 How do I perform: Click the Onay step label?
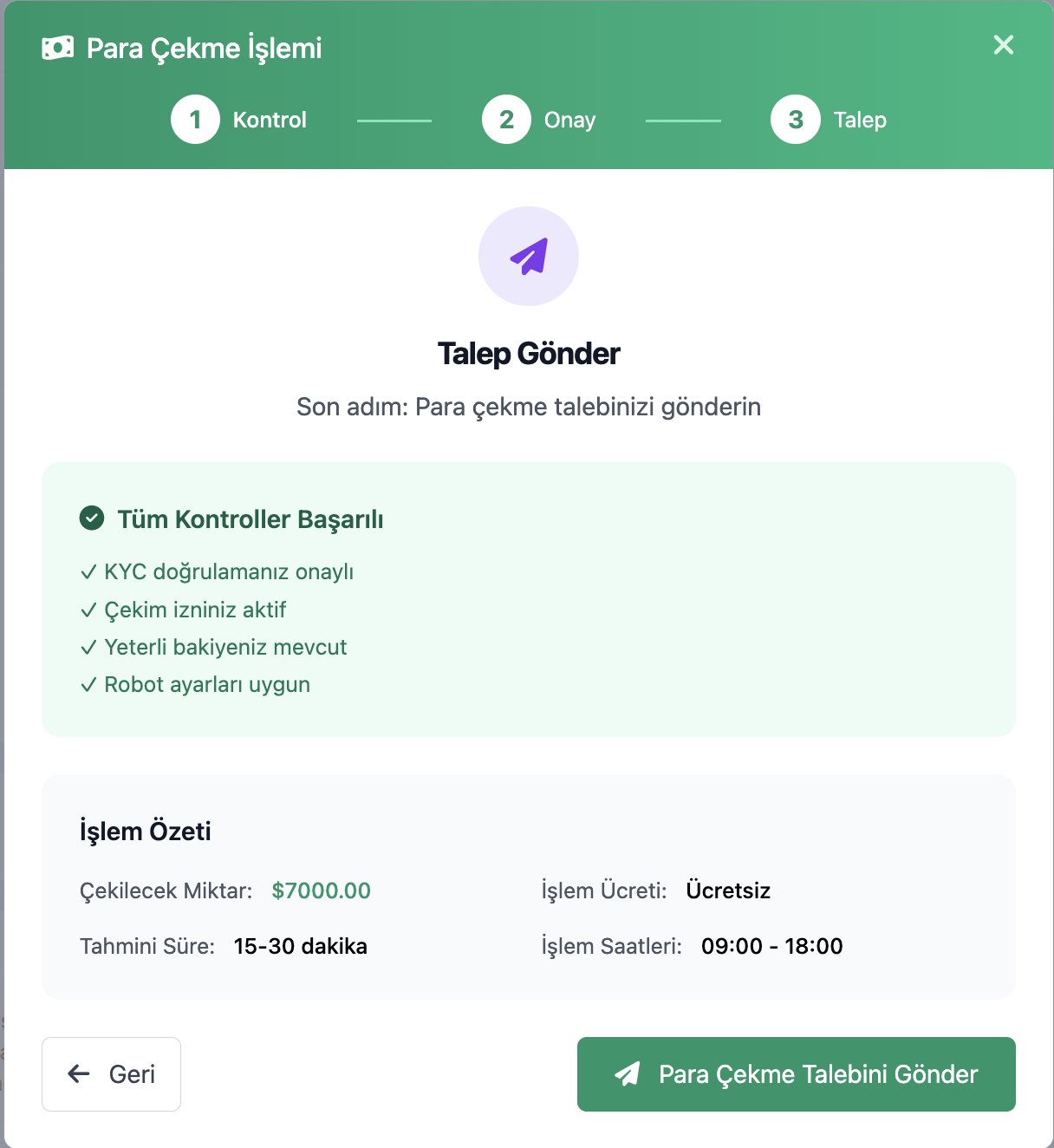pos(569,120)
